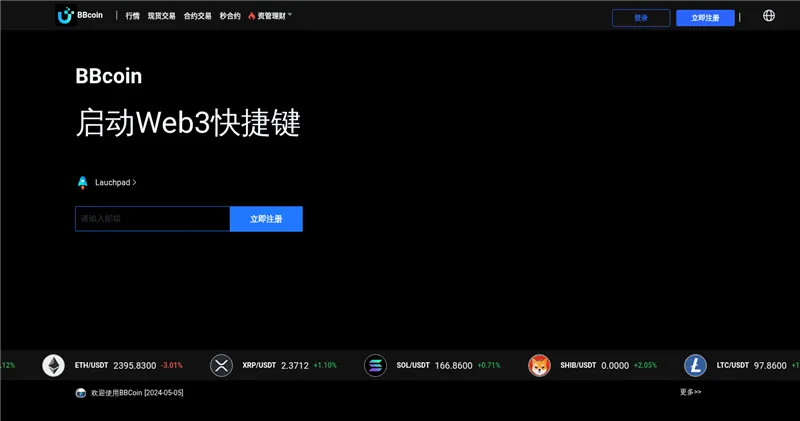The height and width of the screenshot is (421, 800).
Task: Click the Solana coin icon
Action: point(376,365)
